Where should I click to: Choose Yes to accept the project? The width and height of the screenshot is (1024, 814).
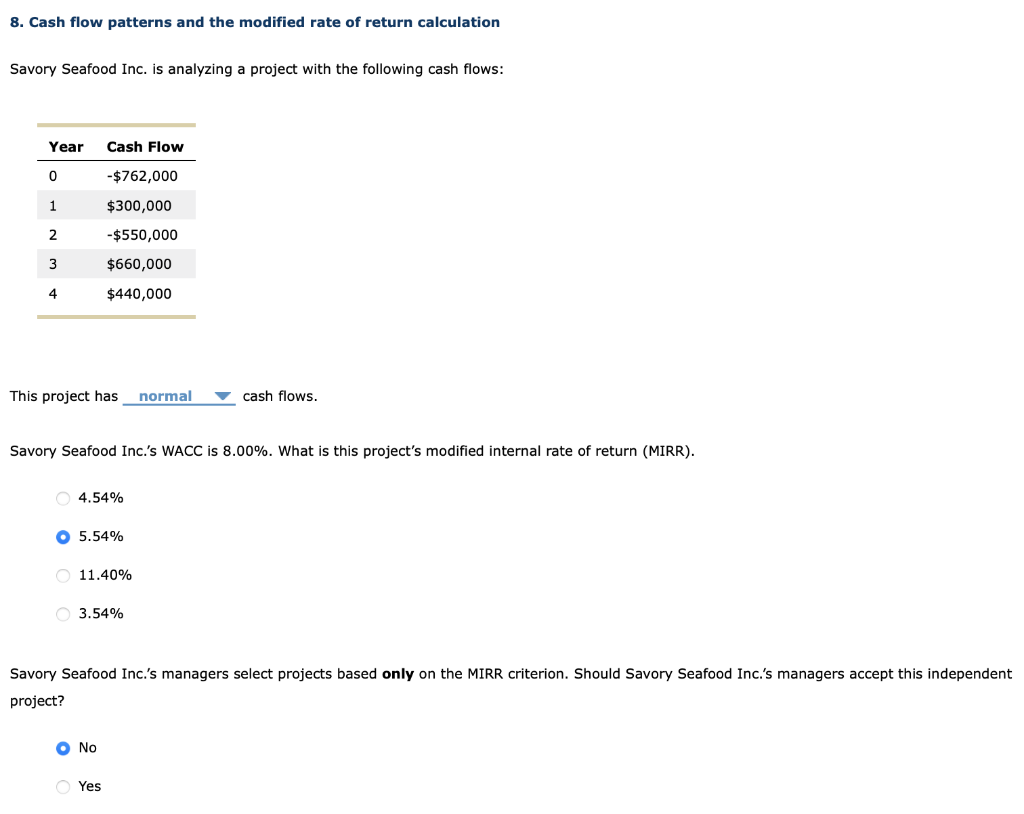tap(62, 787)
